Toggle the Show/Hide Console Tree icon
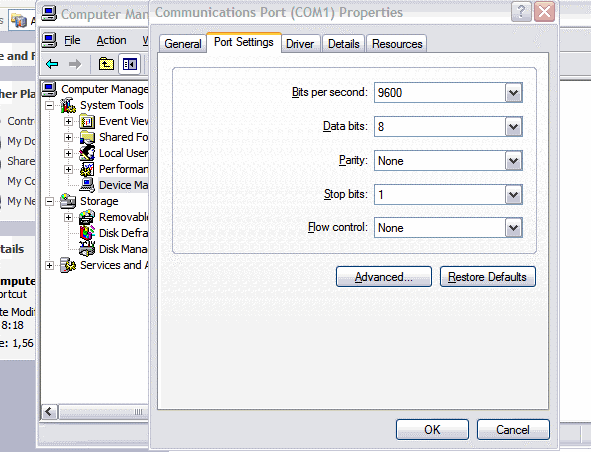591x452 pixels. tap(129, 64)
